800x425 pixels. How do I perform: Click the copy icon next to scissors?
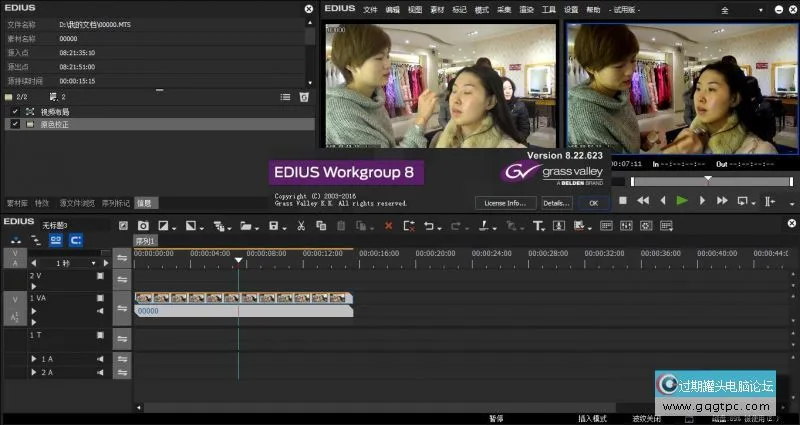pos(321,226)
